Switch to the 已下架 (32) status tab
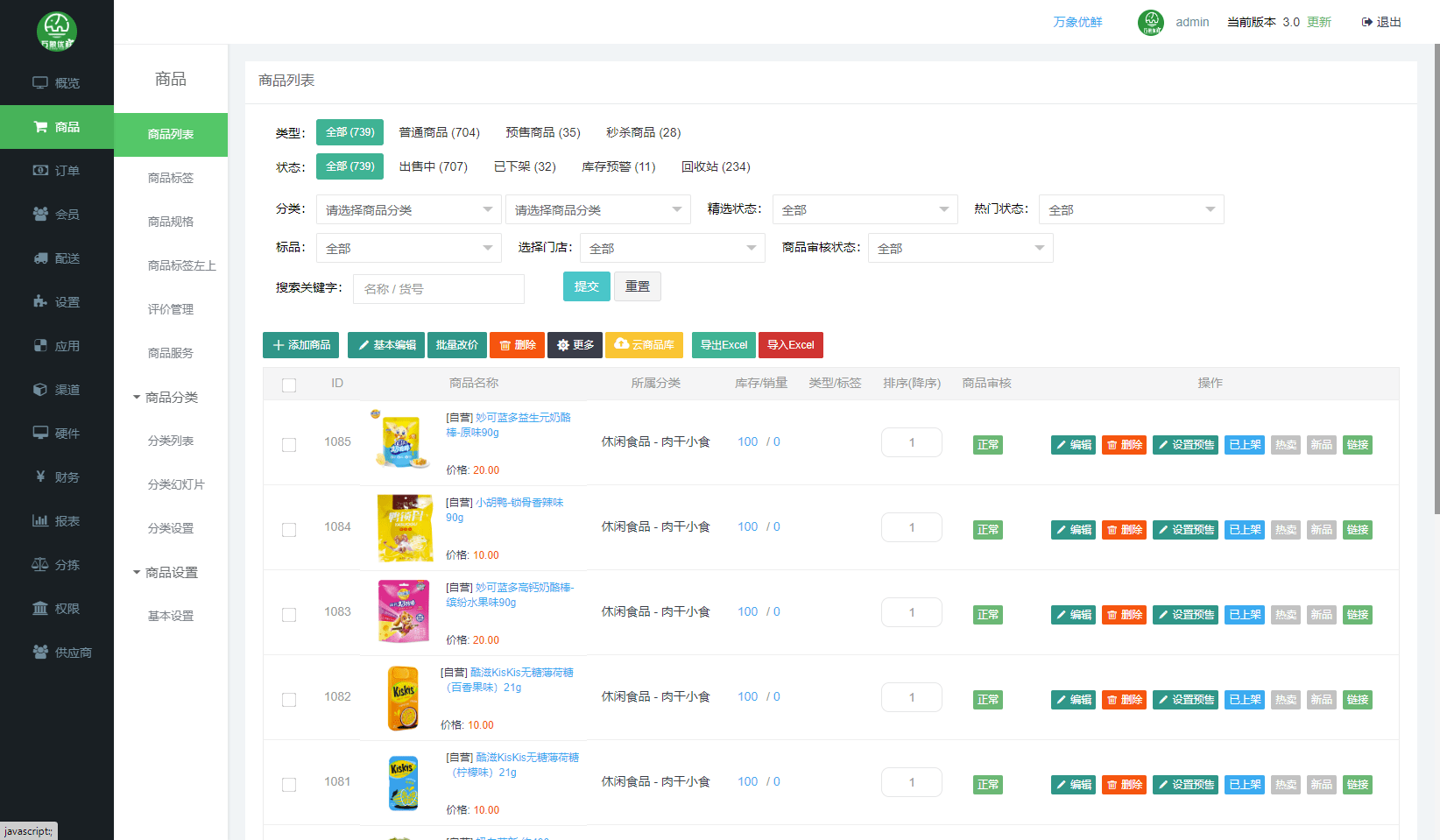The width and height of the screenshot is (1440, 840). [x=525, y=166]
